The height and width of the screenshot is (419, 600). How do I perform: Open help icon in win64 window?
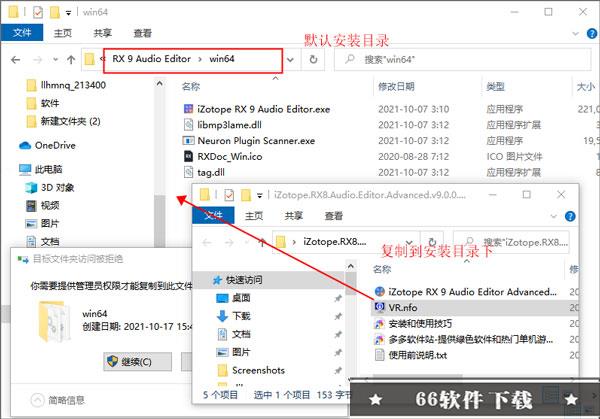(x=592, y=34)
